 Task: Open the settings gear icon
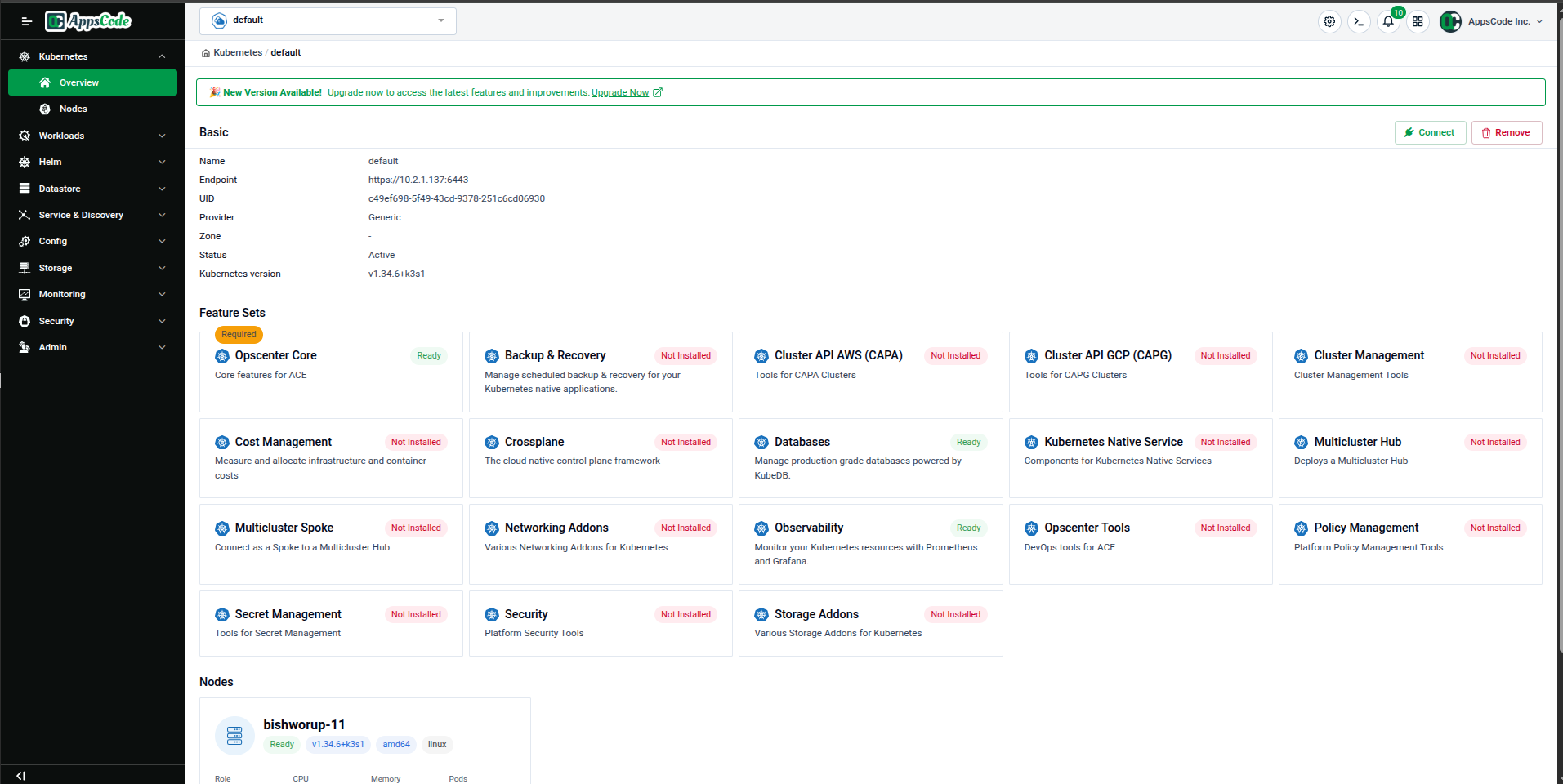1329,21
